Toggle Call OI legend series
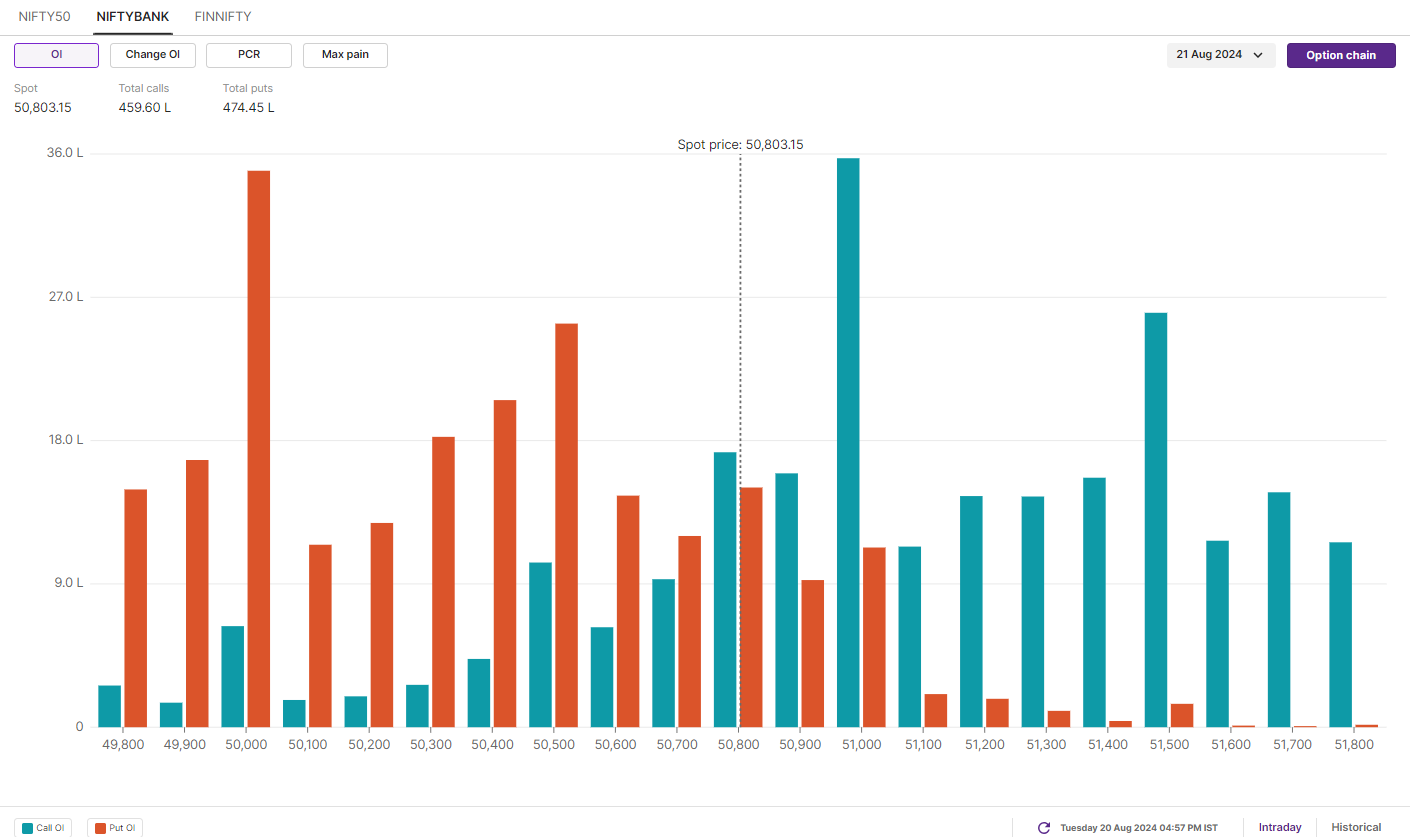This screenshot has height=837, width=1410. 43,828
